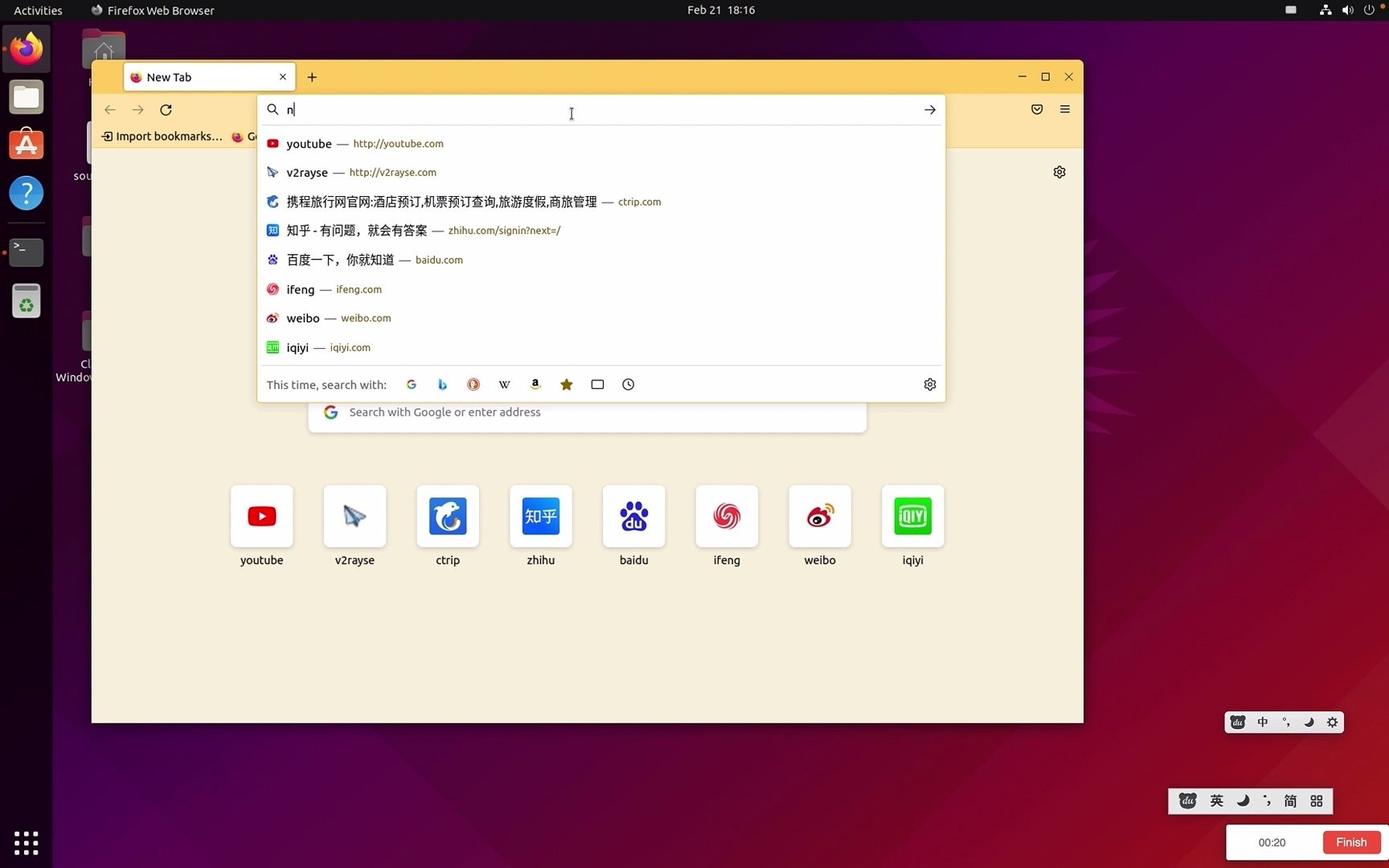Choose ifeng suggestion in URL dropdown

click(601, 289)
